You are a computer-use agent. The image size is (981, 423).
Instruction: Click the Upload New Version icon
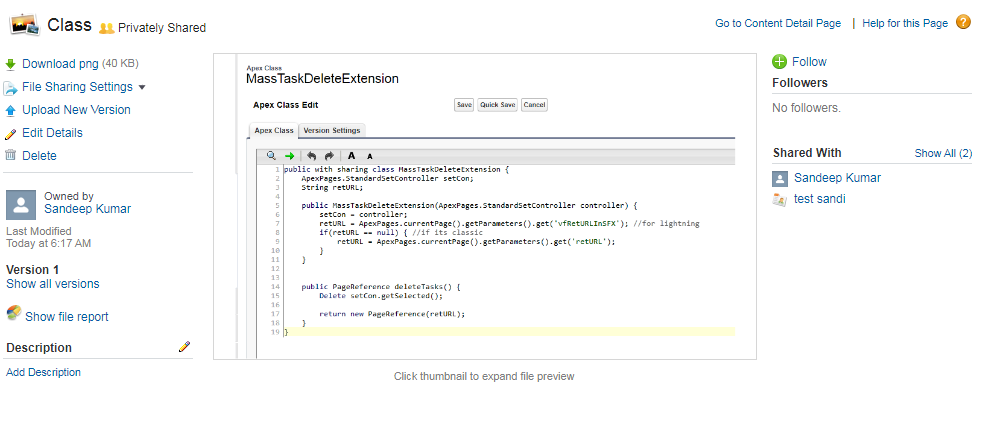tap(11, 110)
